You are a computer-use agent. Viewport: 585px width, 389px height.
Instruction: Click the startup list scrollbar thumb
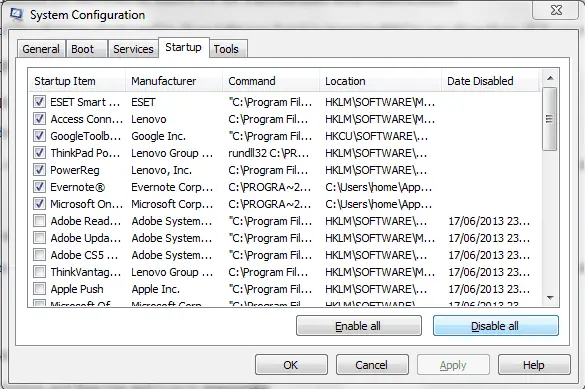tap(550, 119)
